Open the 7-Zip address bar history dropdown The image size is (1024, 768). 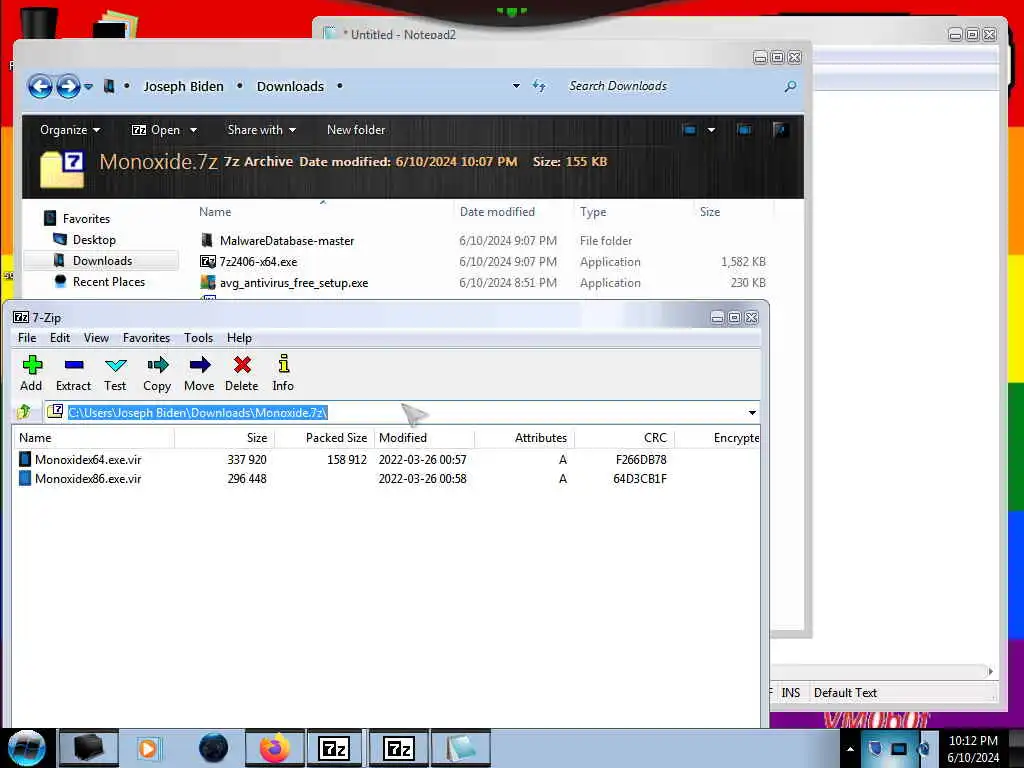click(752, 413)
